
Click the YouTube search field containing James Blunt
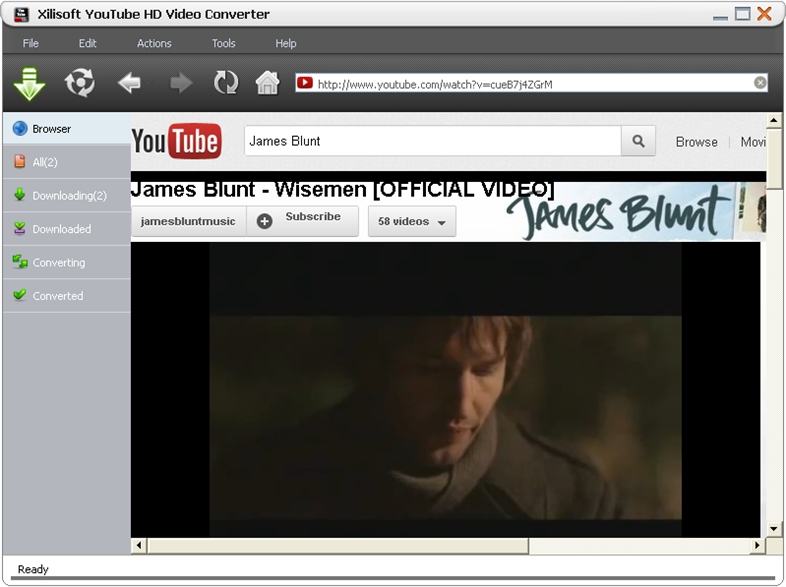[433, 141]
